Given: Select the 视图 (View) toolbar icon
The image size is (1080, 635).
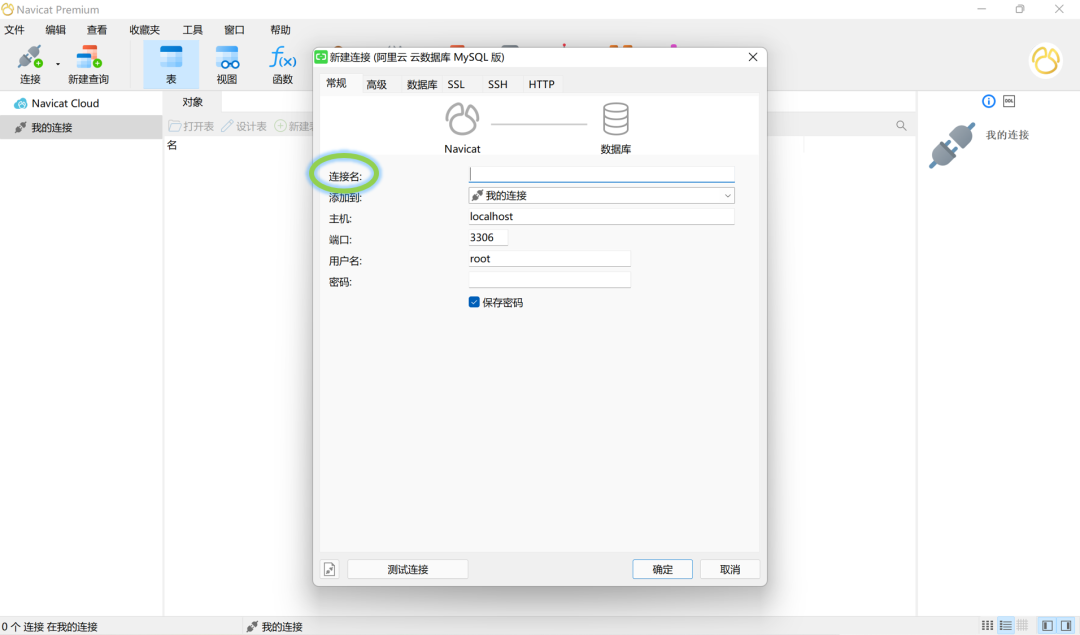Looking at the screenshot, I should pos(227,65).
